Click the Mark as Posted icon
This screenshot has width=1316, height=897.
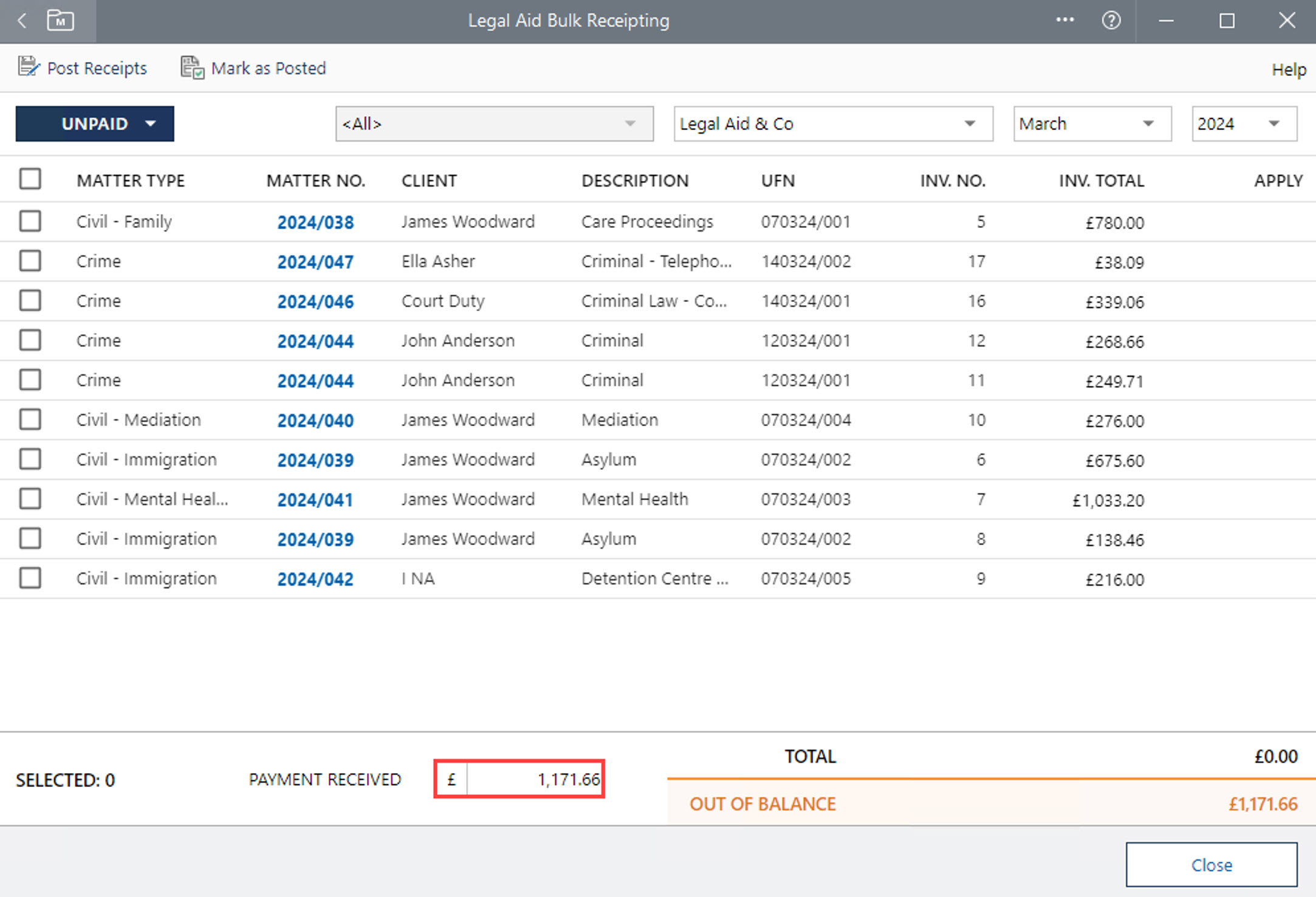[x=192, y=67]
